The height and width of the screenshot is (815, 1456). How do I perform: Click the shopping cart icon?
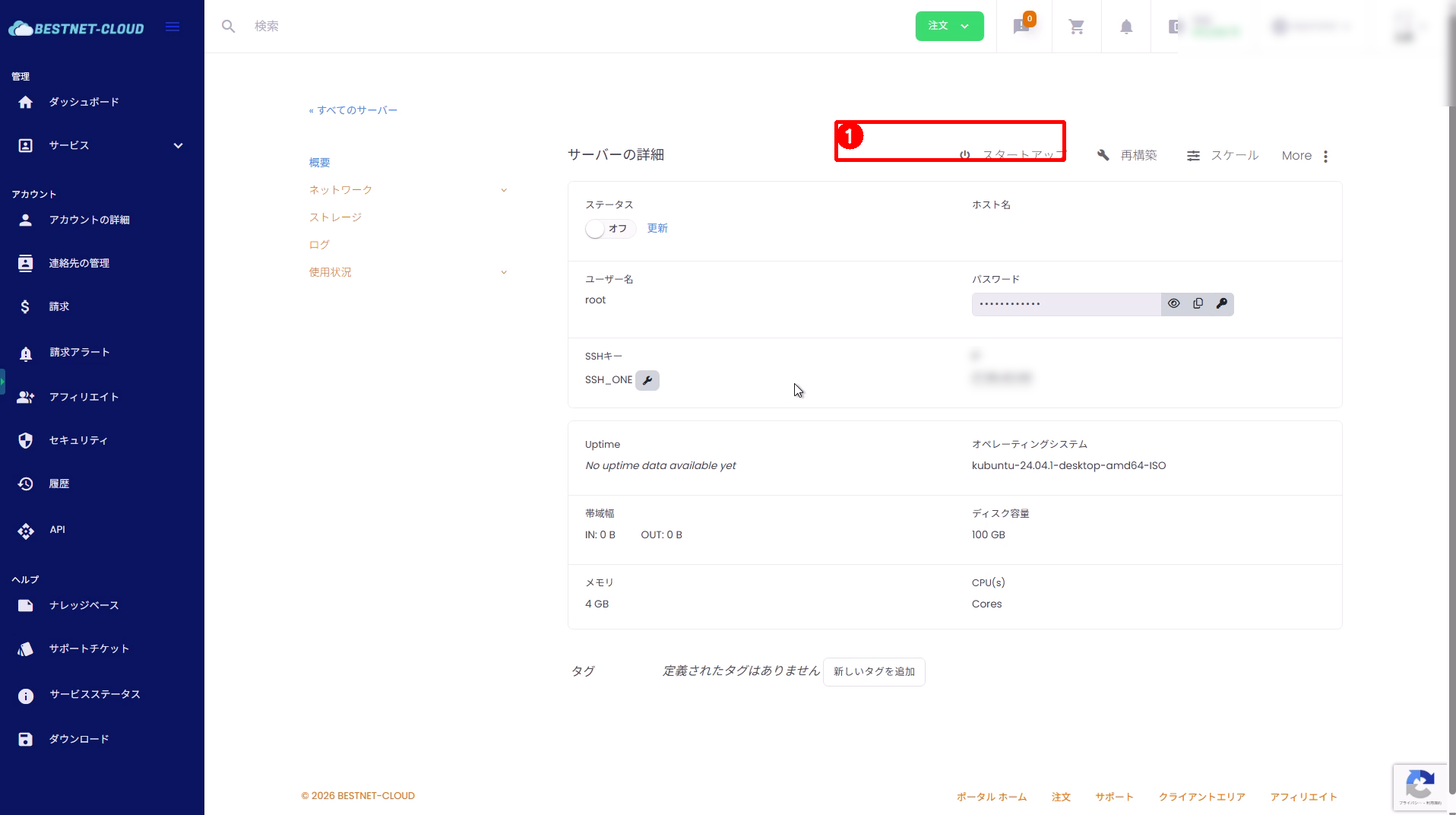pos(1076,27)
